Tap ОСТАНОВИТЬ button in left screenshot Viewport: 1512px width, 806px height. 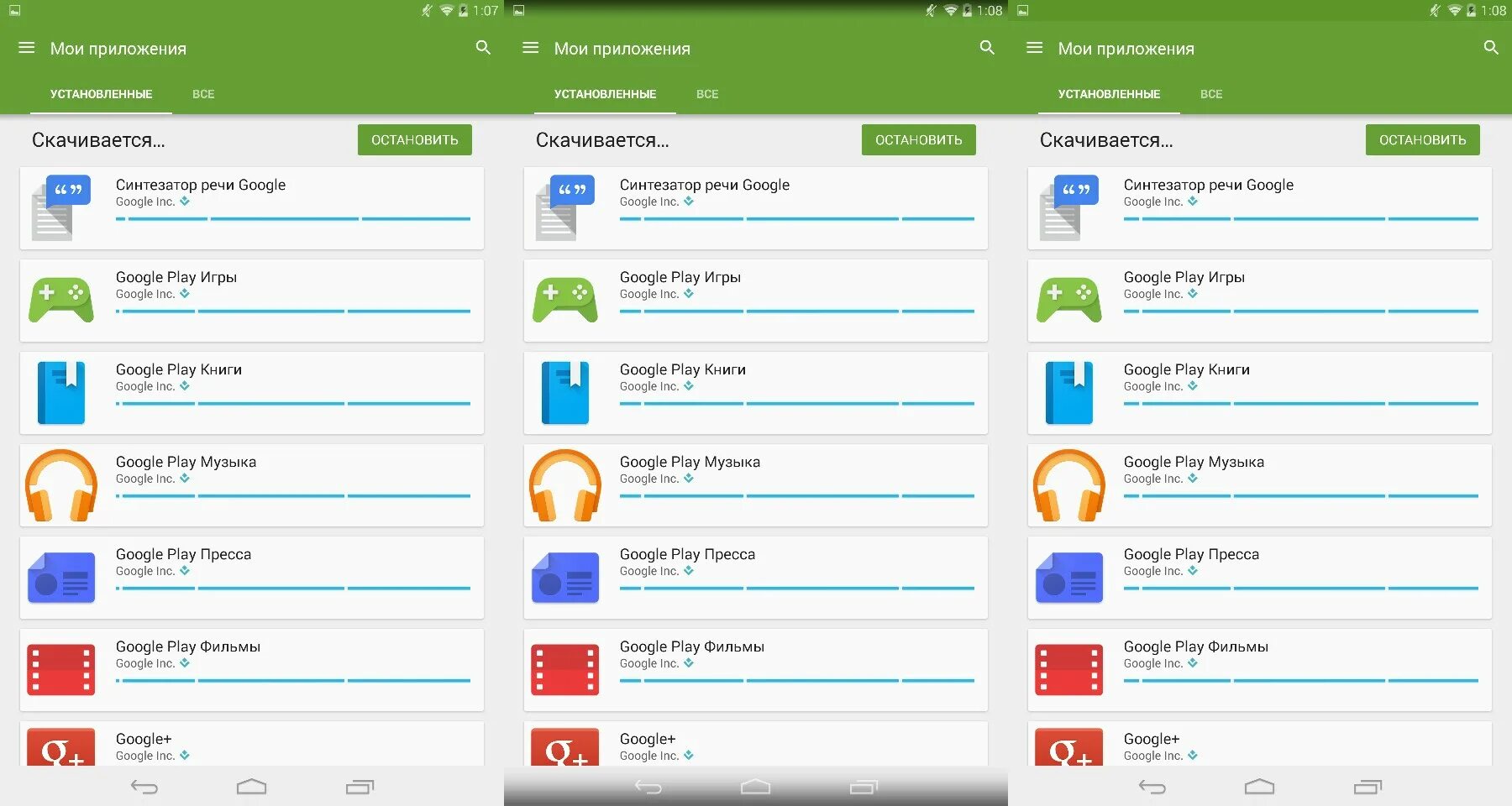415,140
